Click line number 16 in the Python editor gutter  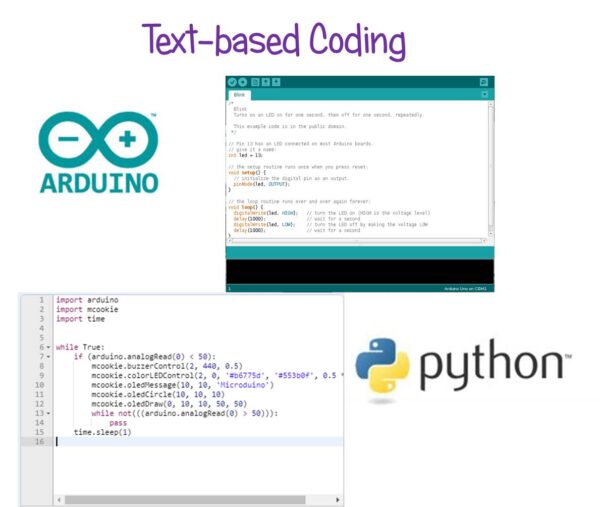[x=39, y=442]
